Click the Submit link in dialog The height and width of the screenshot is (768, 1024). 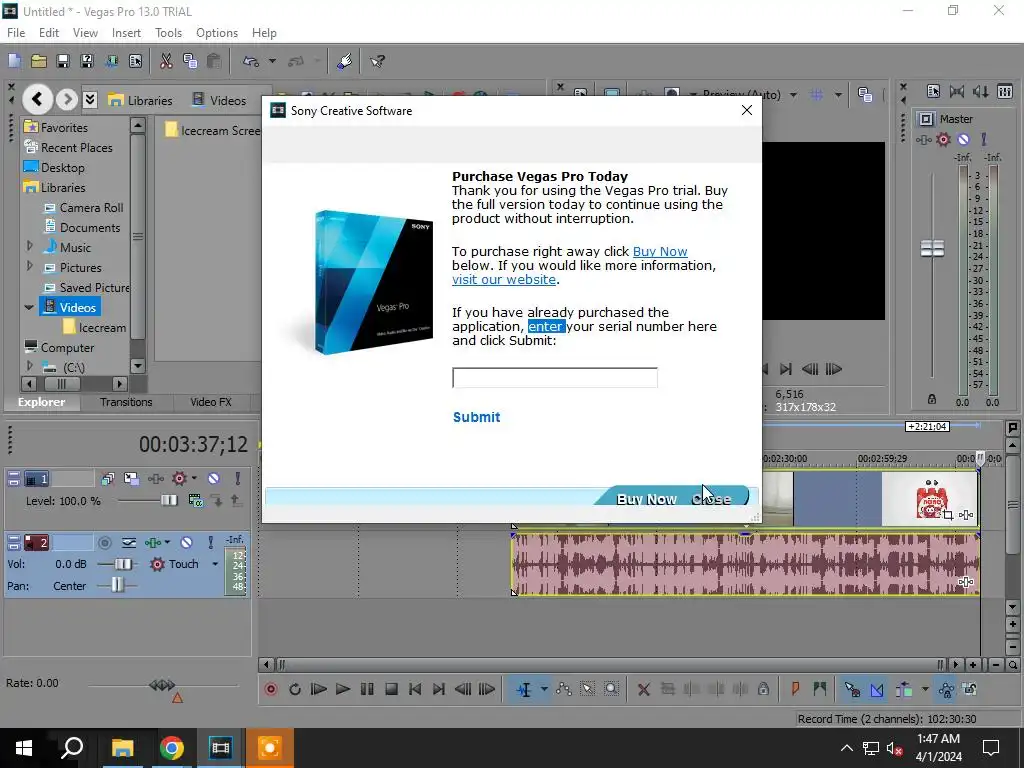(476, 417)
